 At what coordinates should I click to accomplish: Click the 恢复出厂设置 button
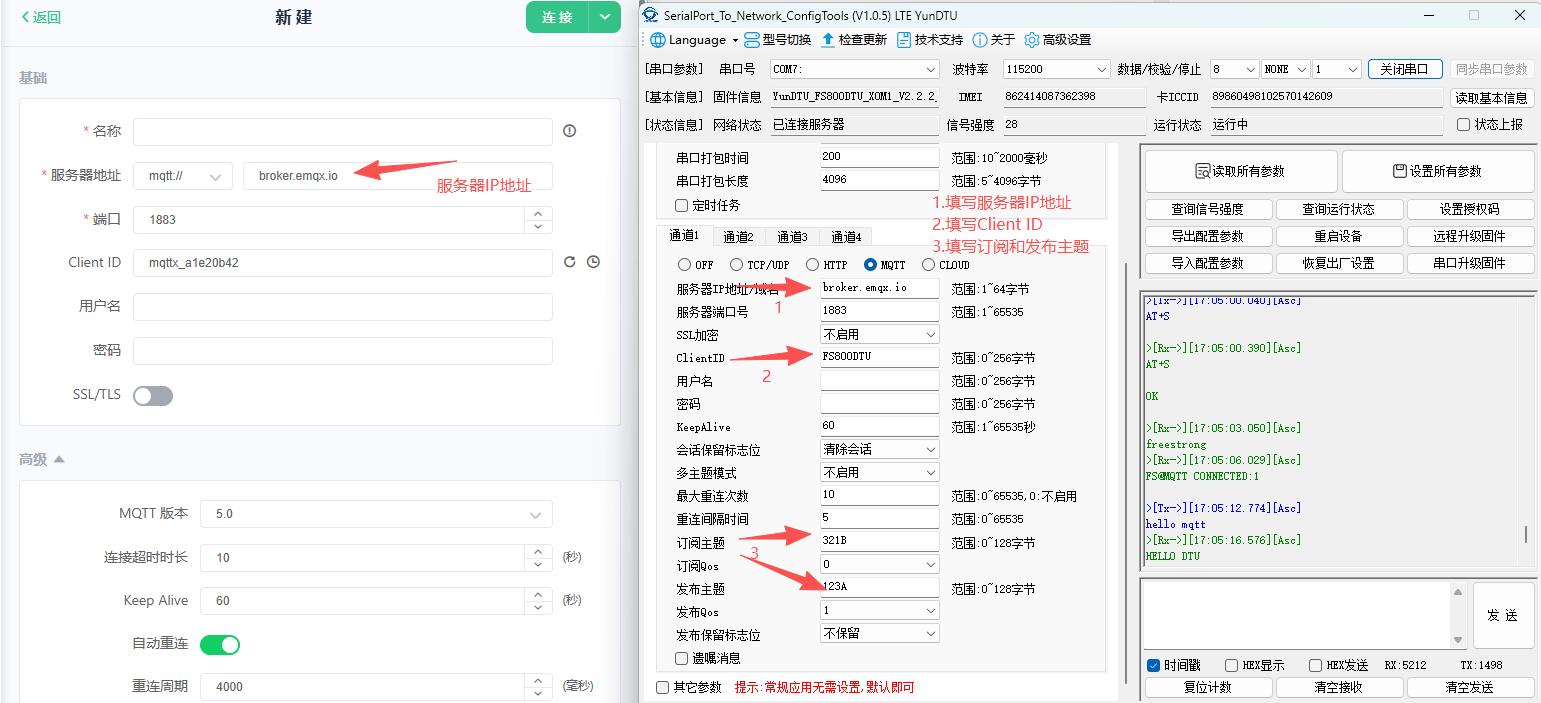point(1338,263)
